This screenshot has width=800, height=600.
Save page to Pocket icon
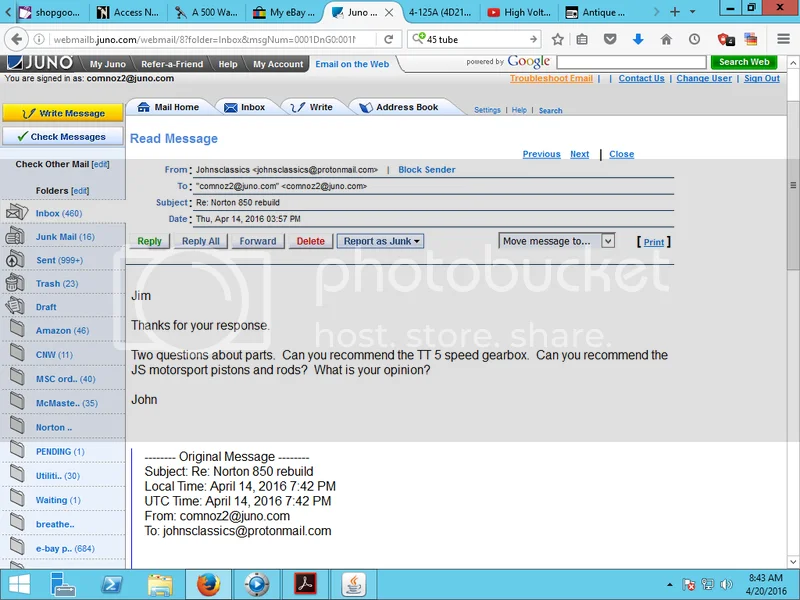coord(611,39)
